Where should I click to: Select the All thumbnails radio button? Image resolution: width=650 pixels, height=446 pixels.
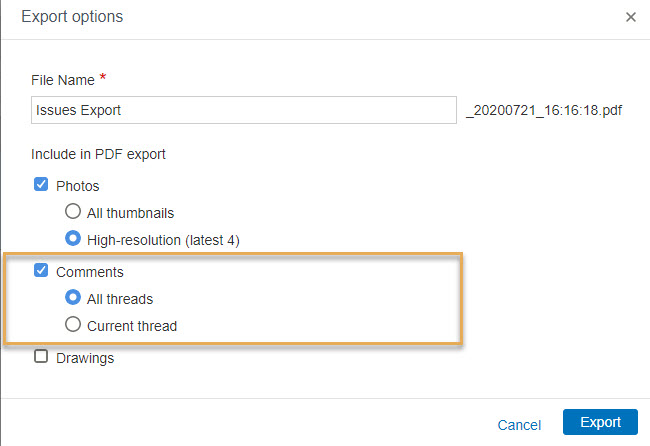coord(73,212)
